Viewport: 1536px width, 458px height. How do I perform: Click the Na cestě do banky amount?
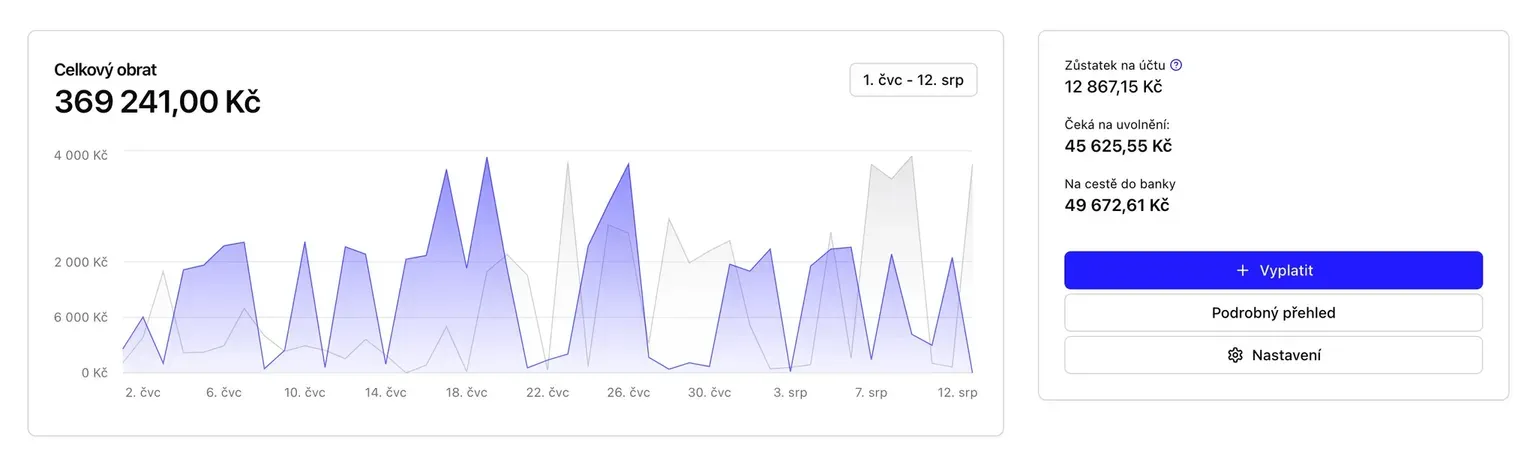(x=1117, y=205)
